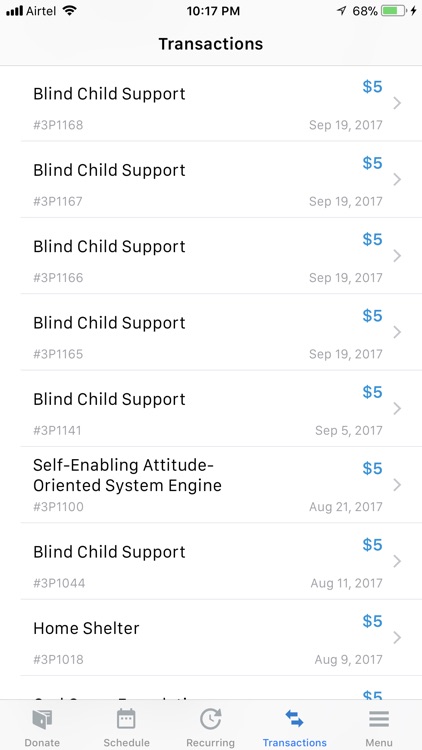This screenshot has height=750, width=422.
Task: Open the Recurring clock icon
Action: tap(211, 719)
